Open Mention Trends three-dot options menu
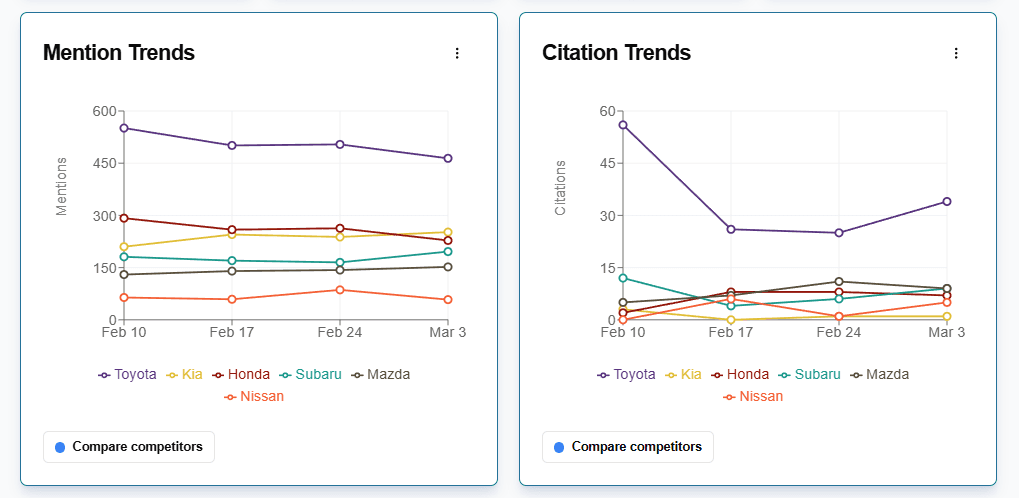Viewport: 1019px width, 498px height. click(x=457, y=53)
